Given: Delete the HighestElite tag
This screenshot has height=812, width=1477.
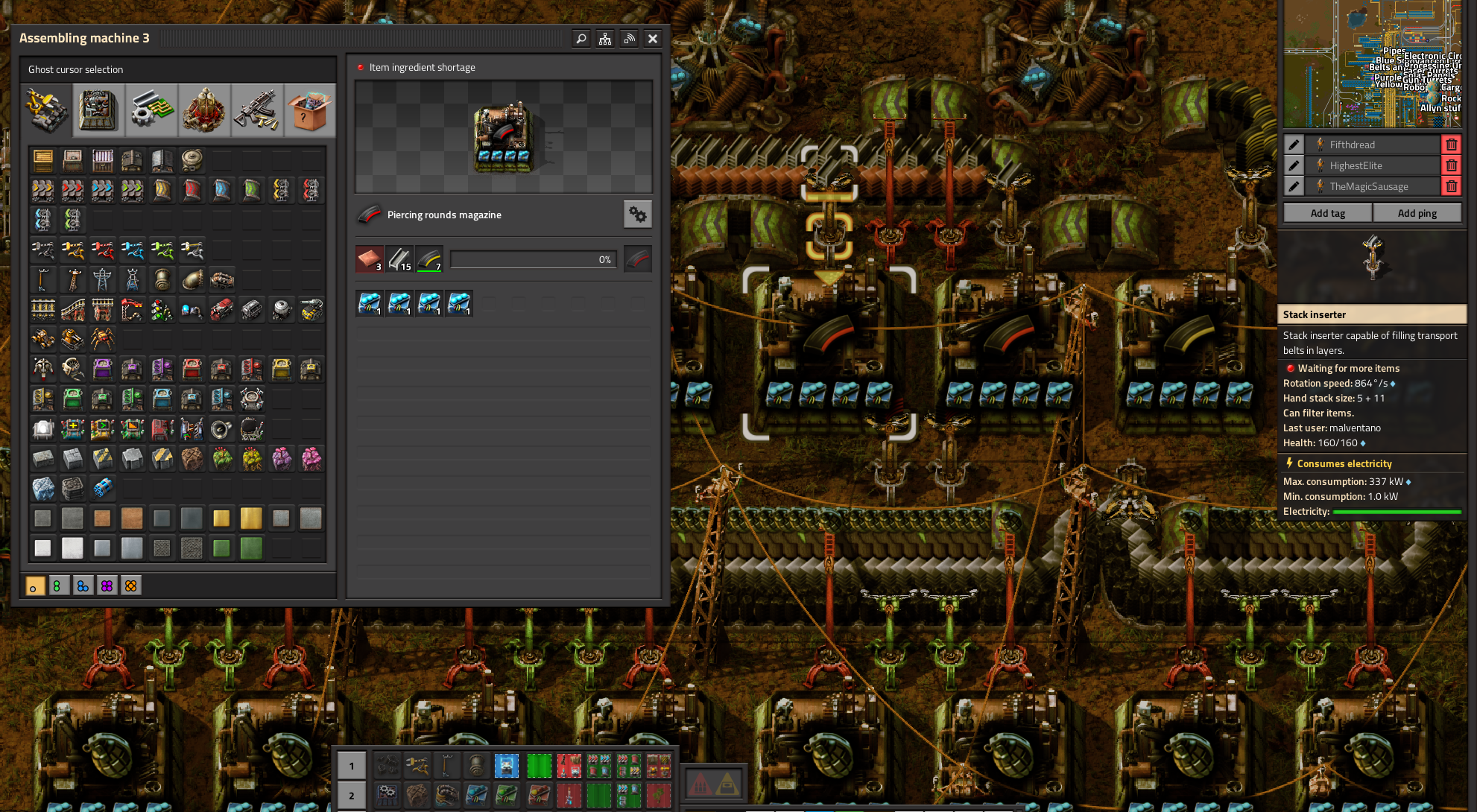Looking at the screenshot, I should [x=1452, y=165].
